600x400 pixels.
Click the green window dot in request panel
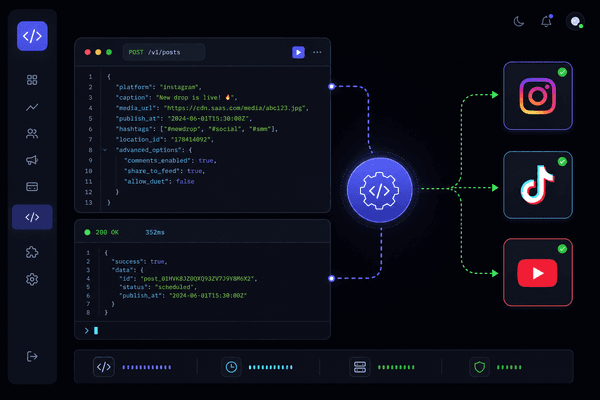(109, 52)
